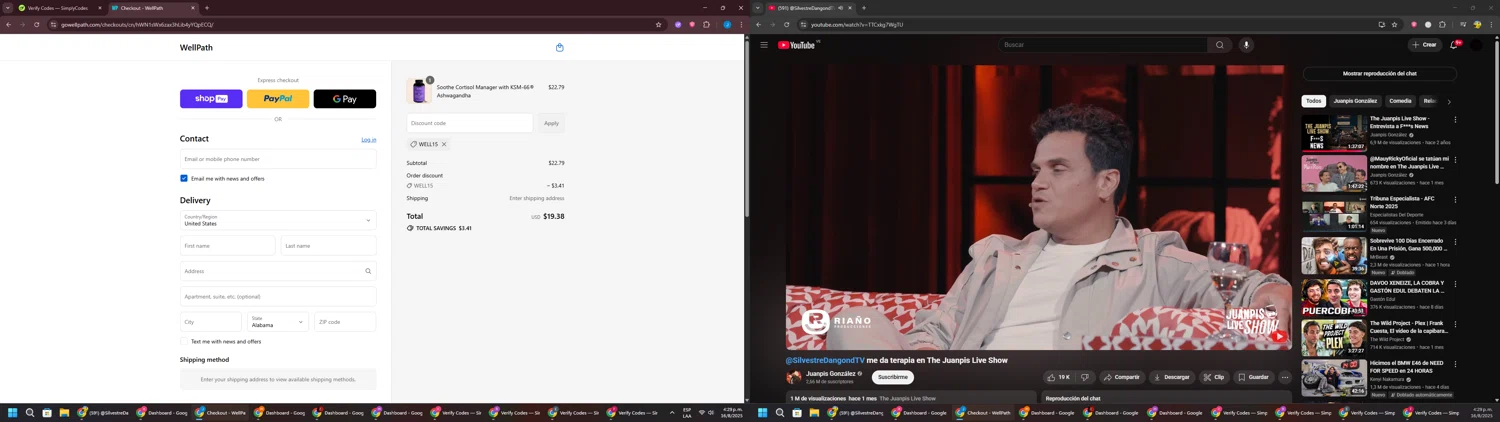The height and width of the screenshot is (422, 1500).
Task: Subscribe with the Suscribirme button
Action: [x=893, y=377]
